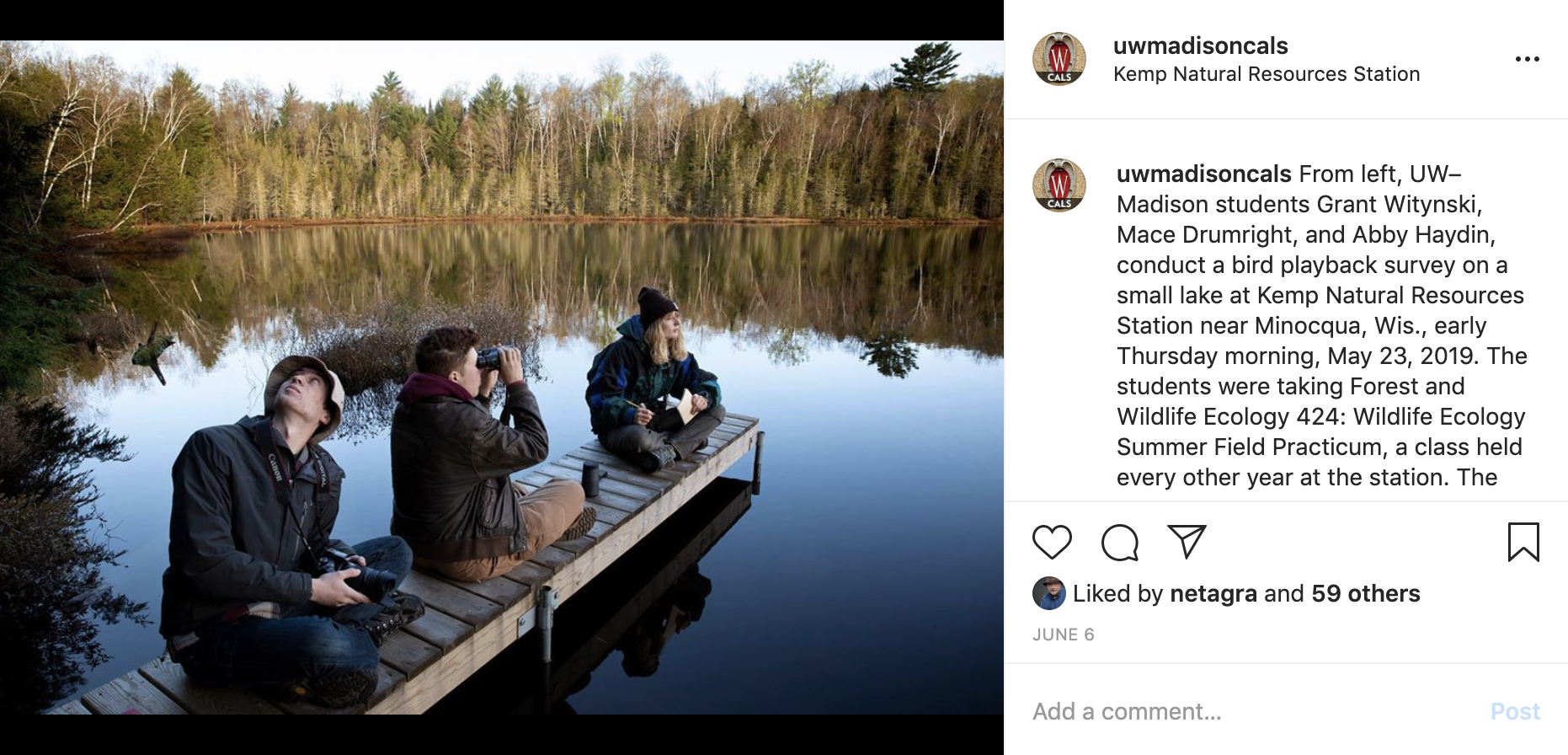
Task: Share the post using paper plane icon
Action: pos(1187,541)
